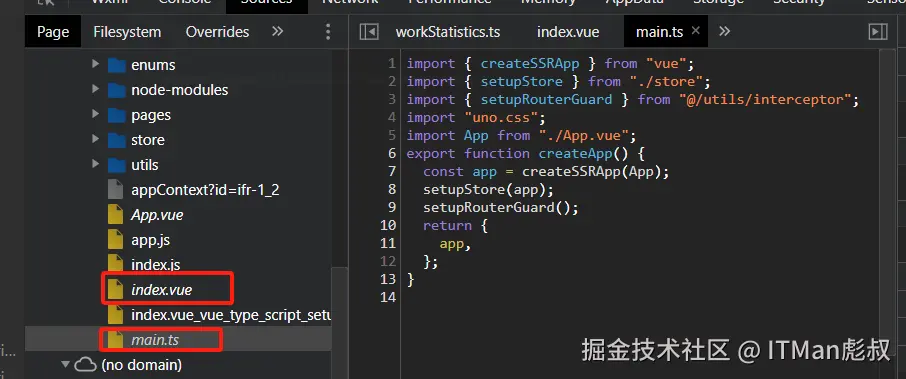This screenshot has width=906, height=379.
Task: Toggle the hide navigator sidebar icon
Action: pyautogui.click(x=369, y=32)
